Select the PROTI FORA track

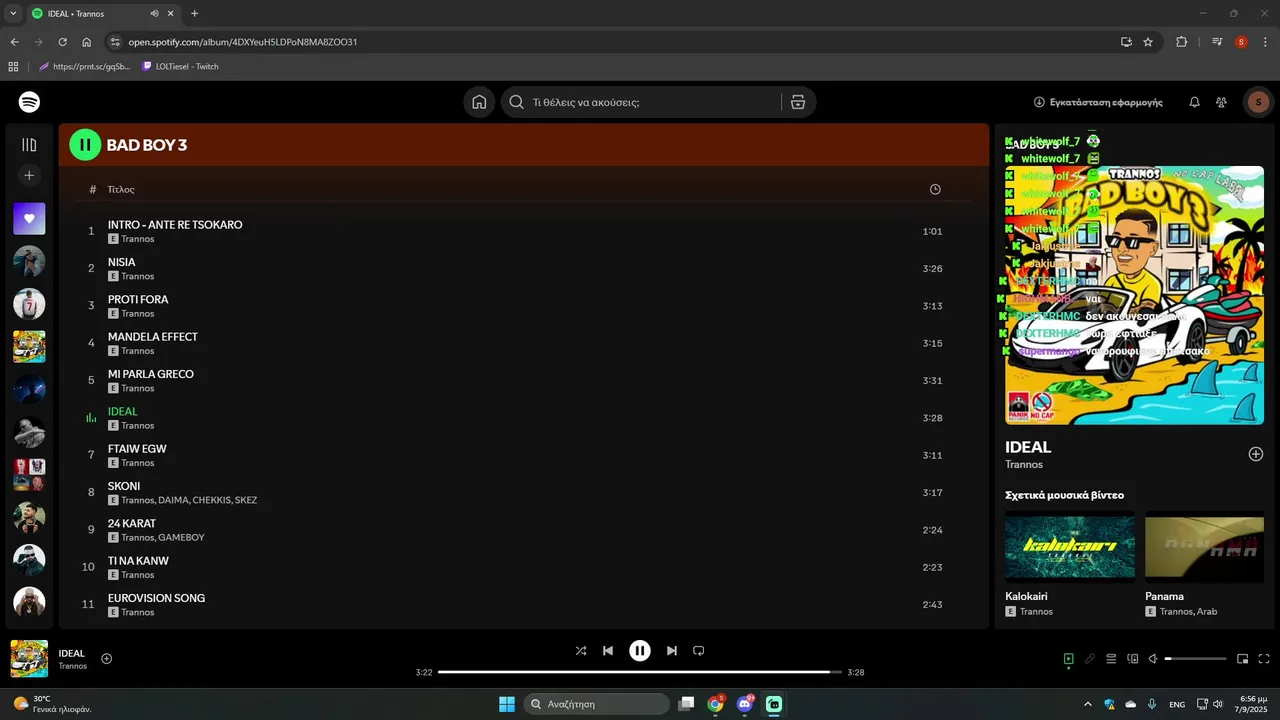524,306
